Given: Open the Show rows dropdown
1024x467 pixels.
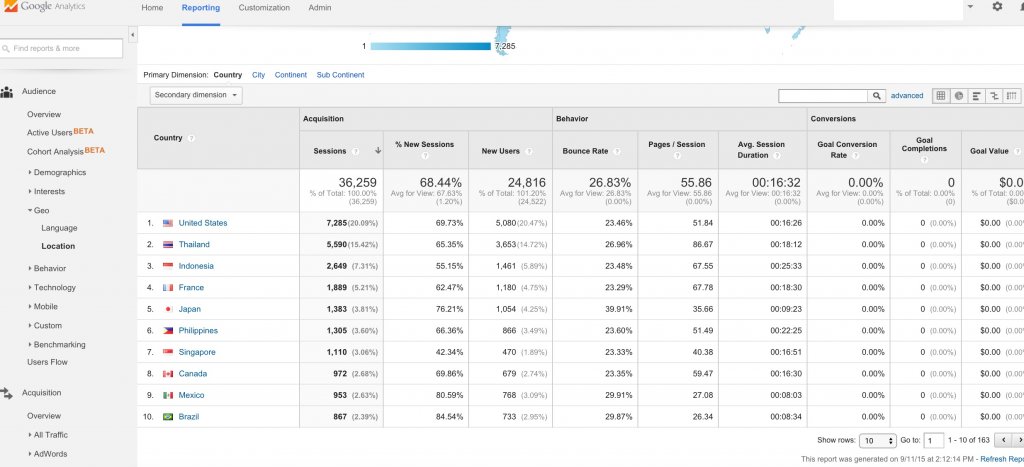Looking at the screenshot, I should coord(878,441).
